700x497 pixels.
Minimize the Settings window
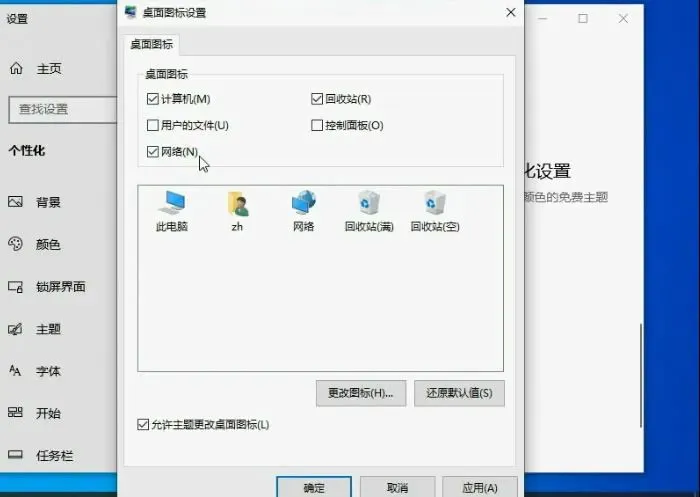tap(542, 18)
